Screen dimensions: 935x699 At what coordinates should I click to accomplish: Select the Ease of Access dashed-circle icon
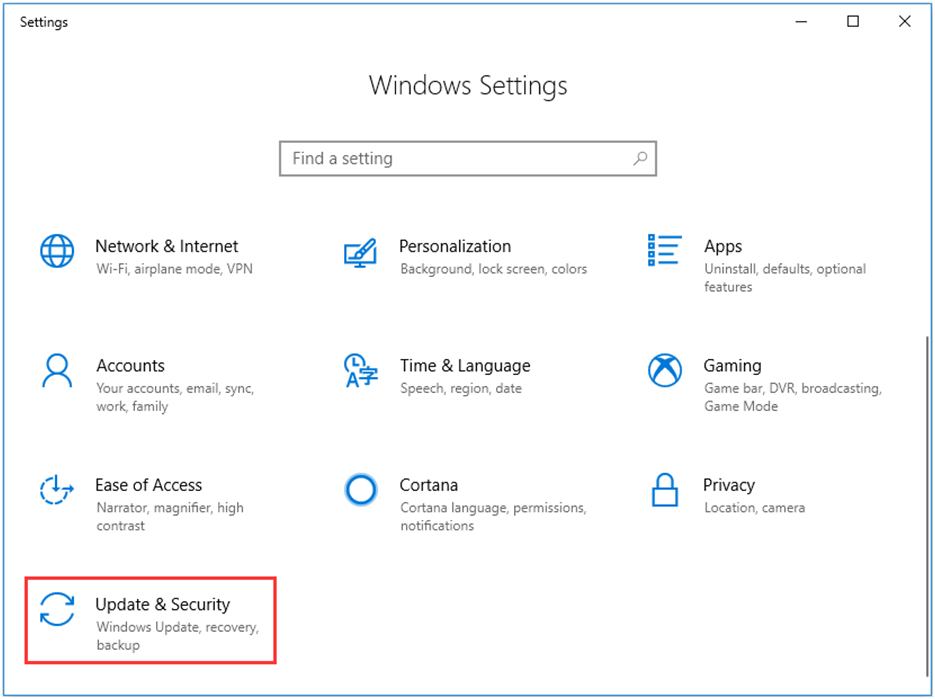pos(57,490)
